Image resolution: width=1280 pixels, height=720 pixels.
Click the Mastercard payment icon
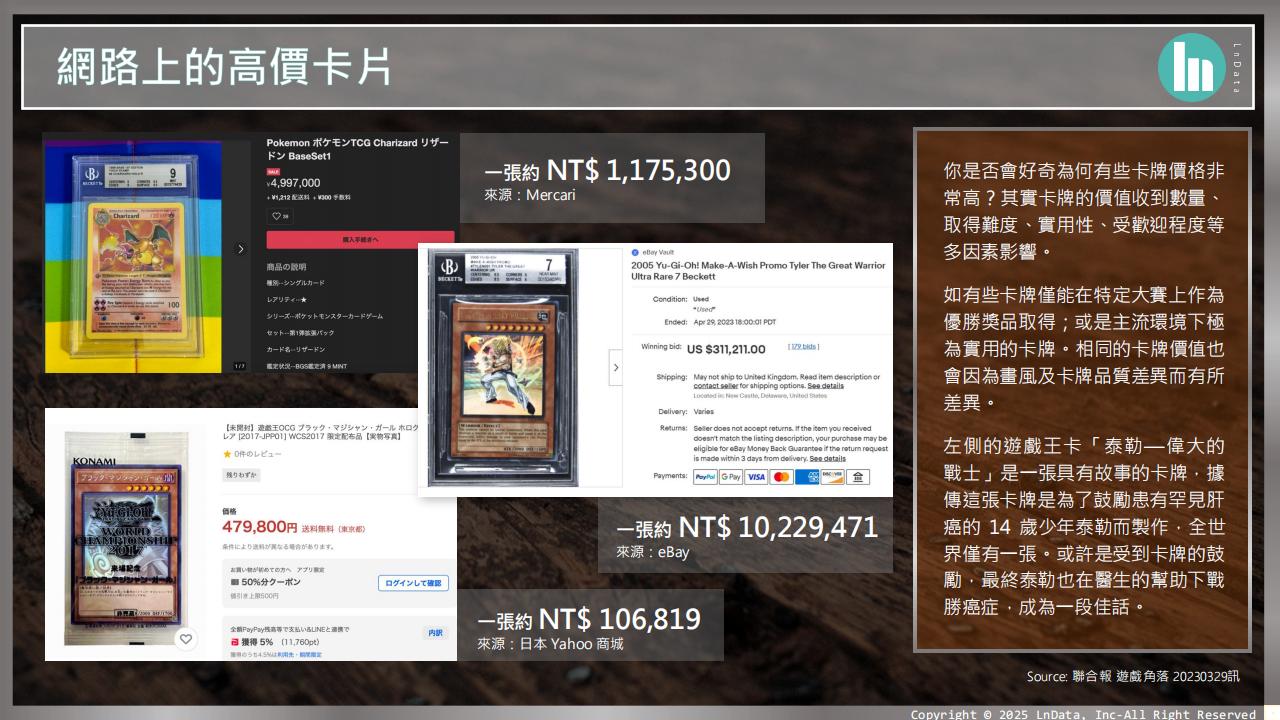[x=782, y=477]
